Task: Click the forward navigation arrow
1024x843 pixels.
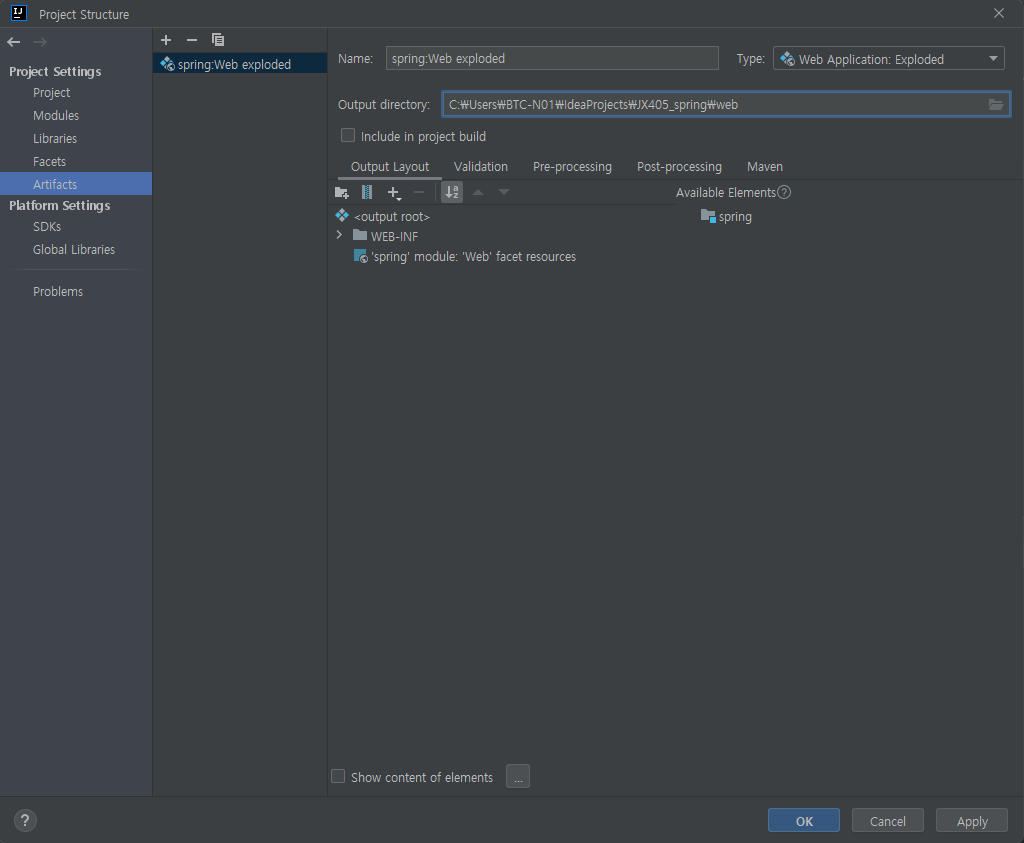Action: click(x=40, y=42)
